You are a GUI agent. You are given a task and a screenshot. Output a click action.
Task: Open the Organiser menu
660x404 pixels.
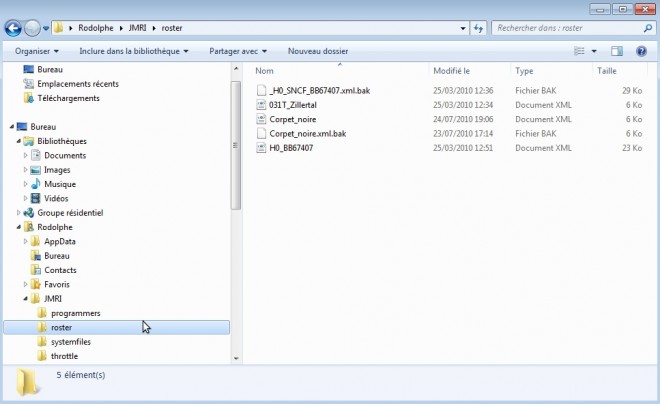(37, 51)
